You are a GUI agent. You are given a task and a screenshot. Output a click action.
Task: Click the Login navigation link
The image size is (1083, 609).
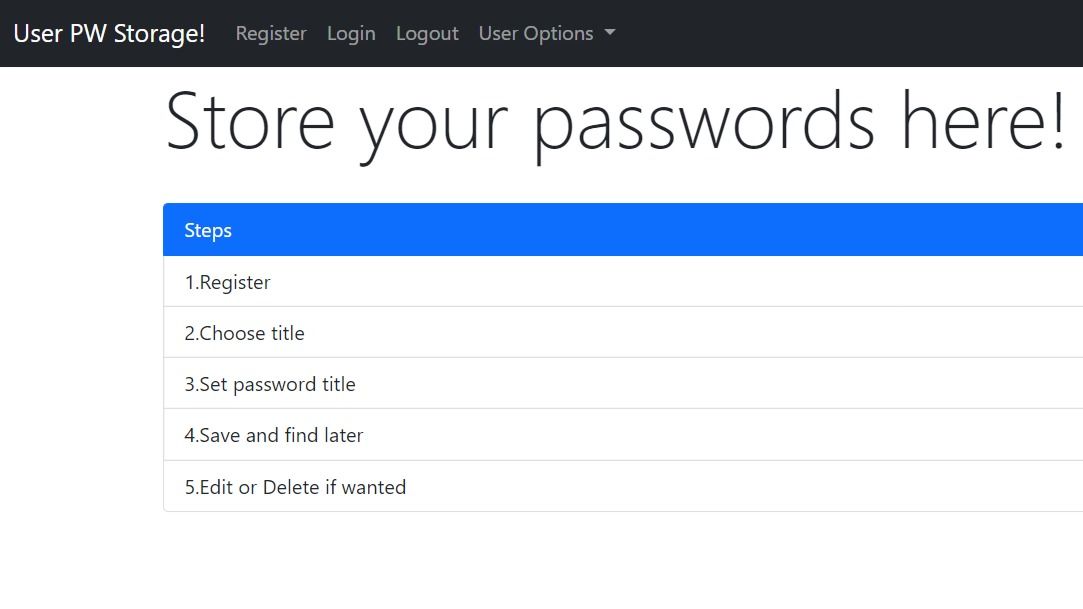(x=350, y=33)
